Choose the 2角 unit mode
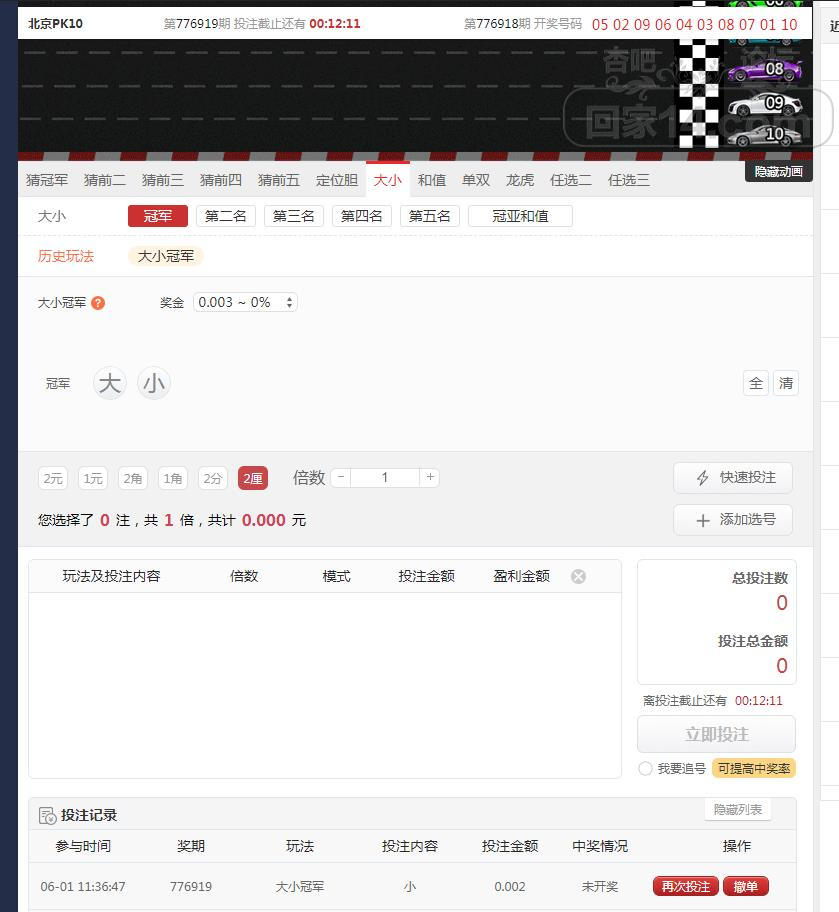 [133, 479]
